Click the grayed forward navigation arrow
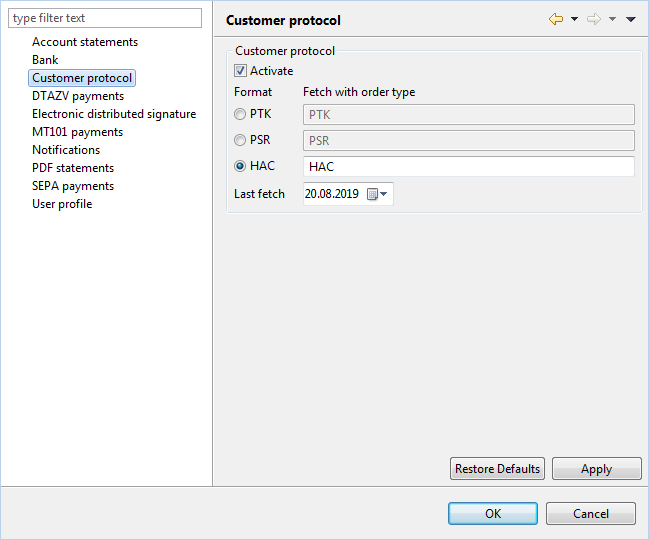649x540 pixels. pyautogui.click(x=594, y=19)
